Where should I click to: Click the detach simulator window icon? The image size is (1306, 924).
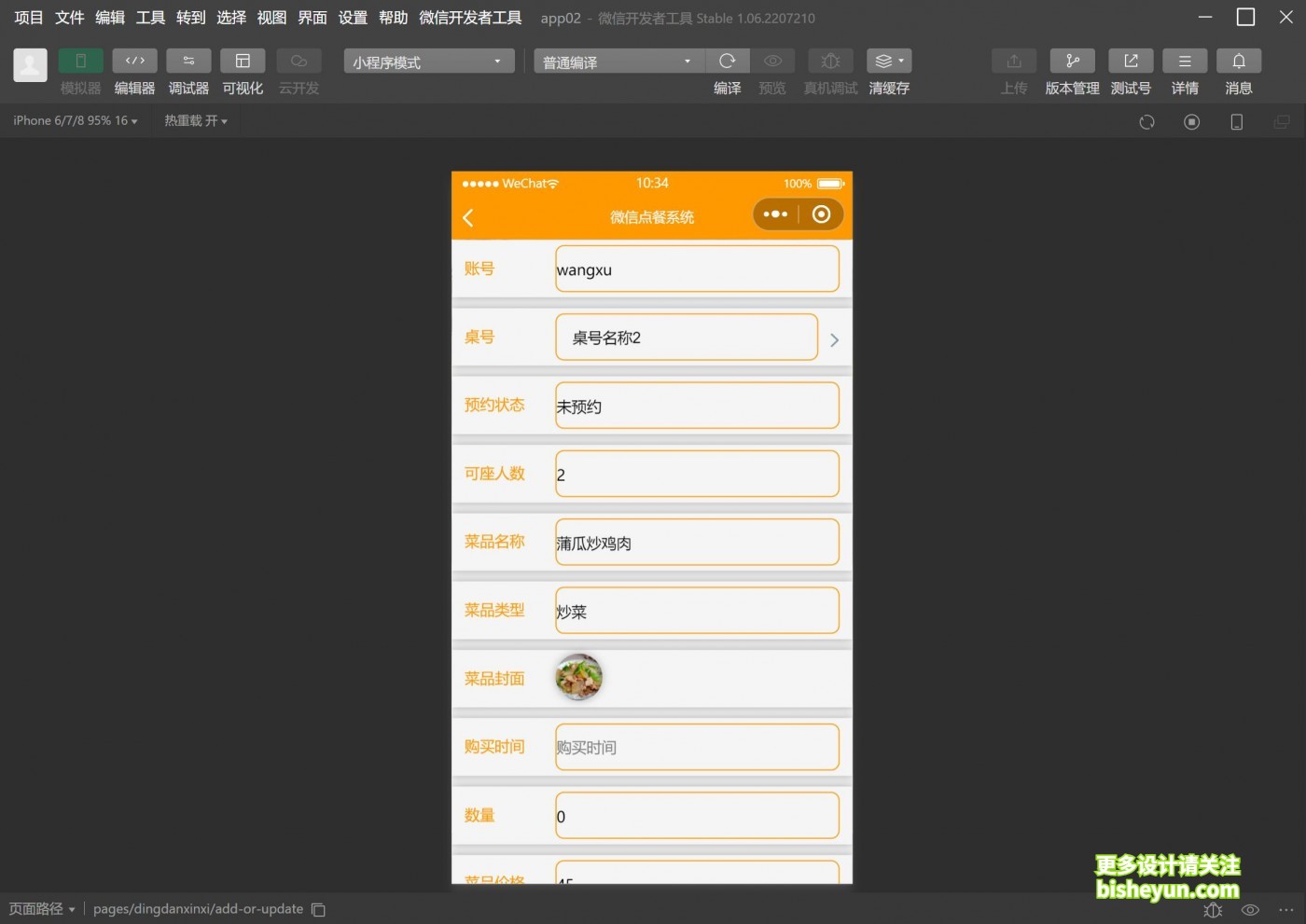pos(1282,122)
